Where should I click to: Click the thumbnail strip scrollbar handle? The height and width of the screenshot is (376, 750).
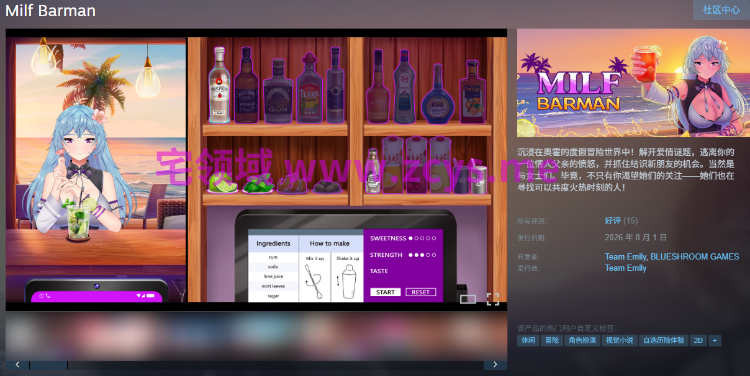tap(48, 365)
